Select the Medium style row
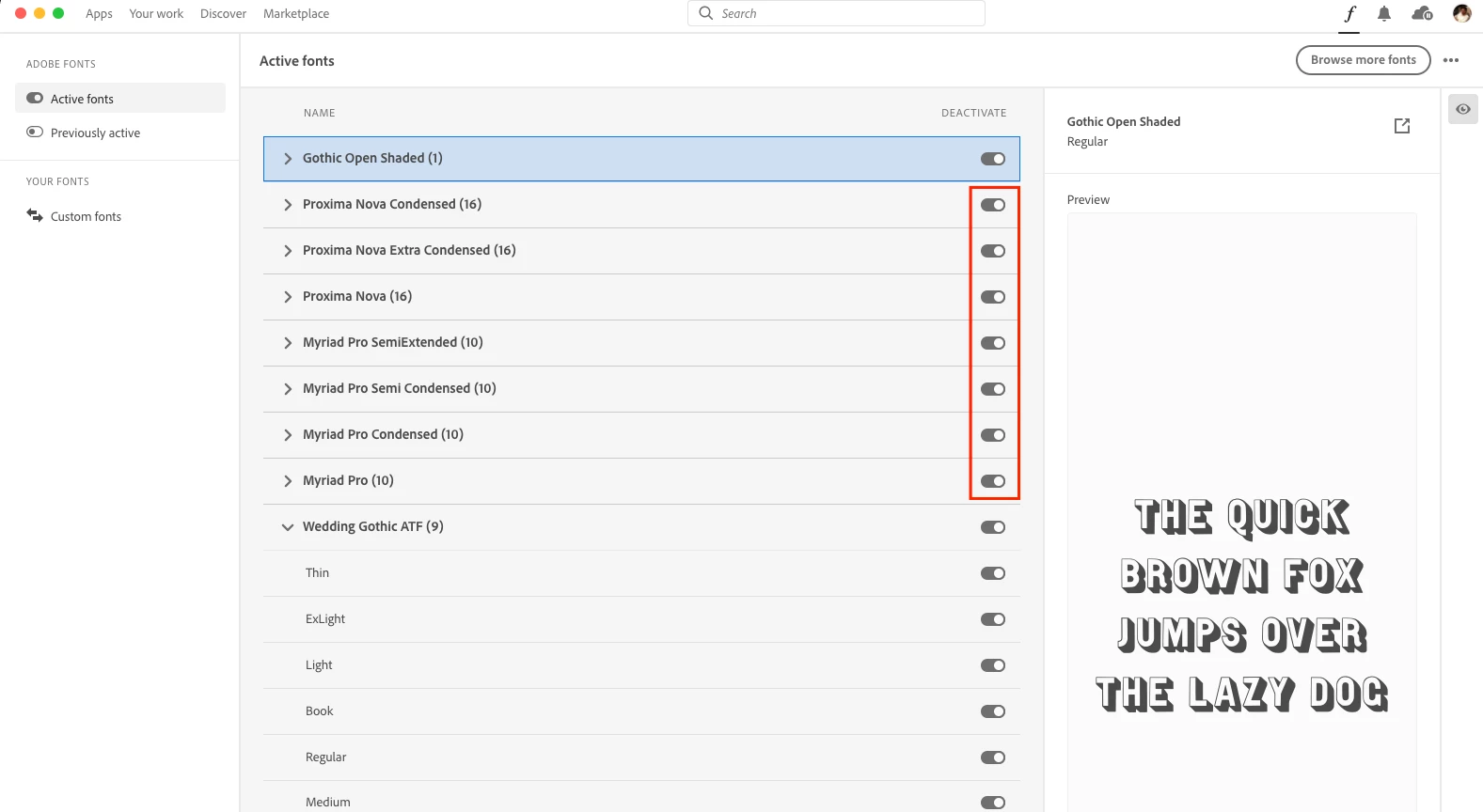1483x812 pixels. [641, 797]
